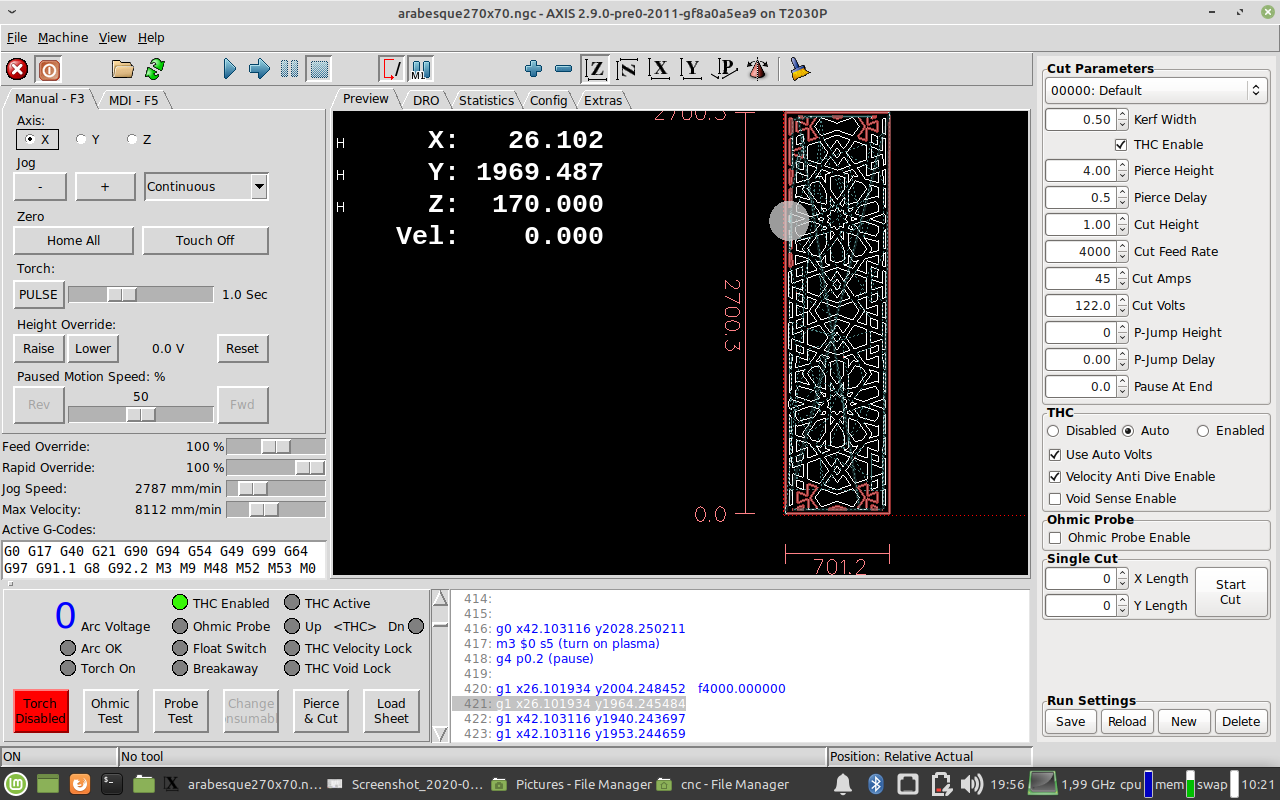Switch to perspective P view

pos(725,69)
